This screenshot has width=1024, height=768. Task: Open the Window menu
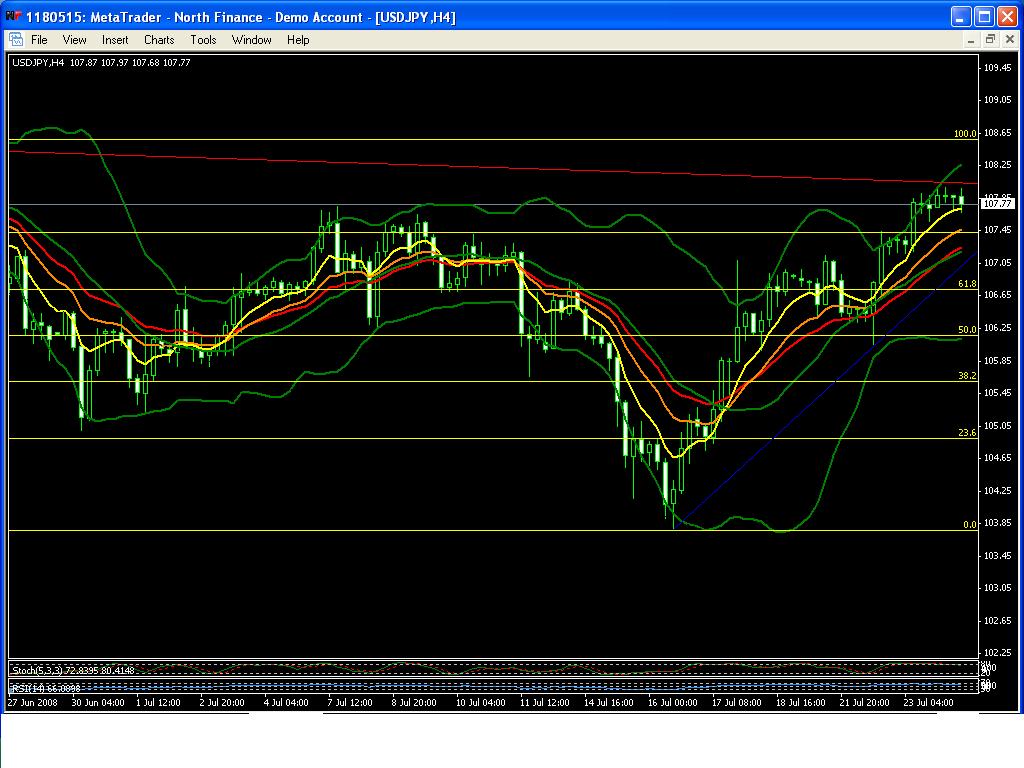(x=252, y=40)
